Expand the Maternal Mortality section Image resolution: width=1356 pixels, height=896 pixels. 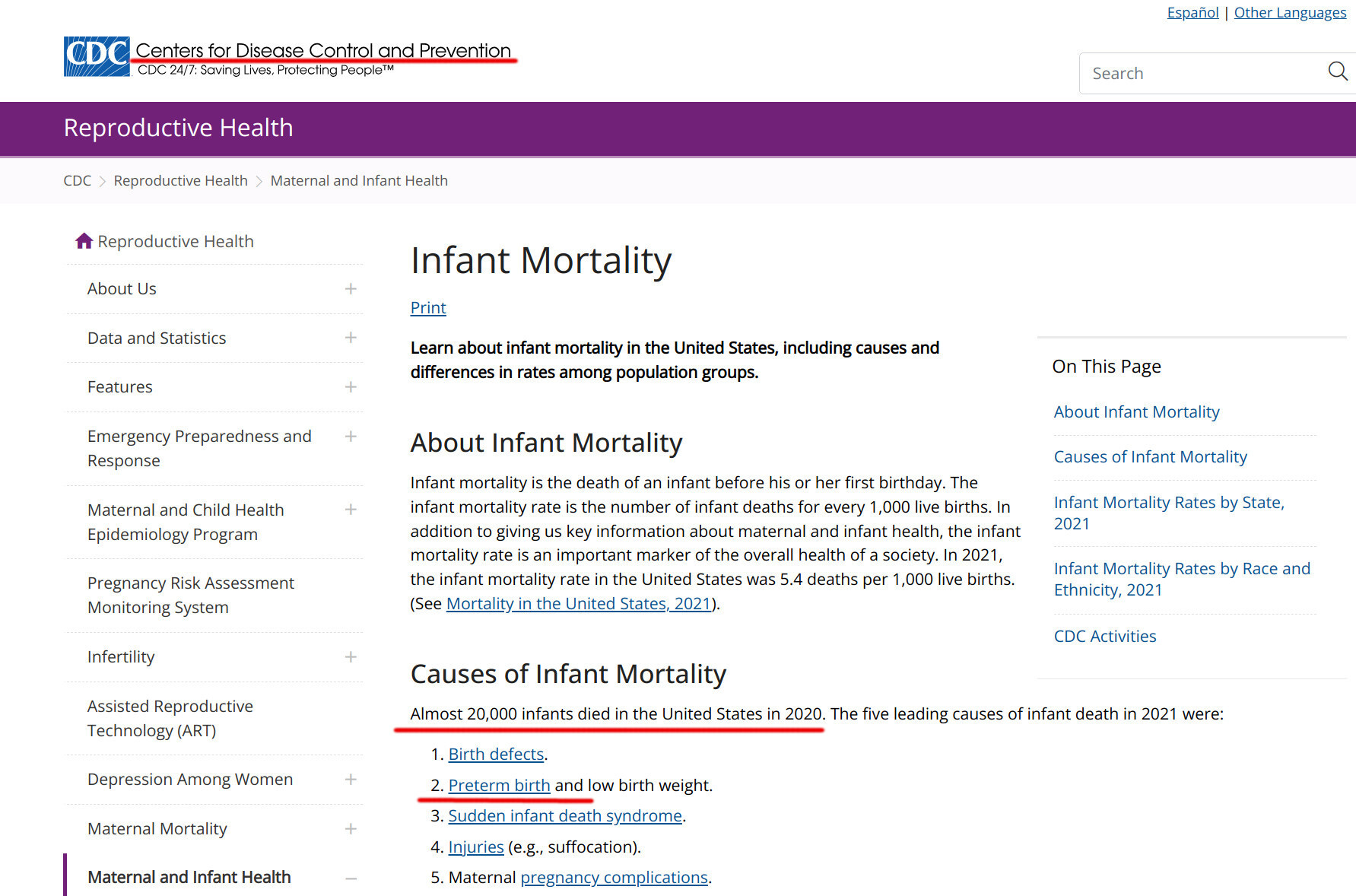(351, 829)
